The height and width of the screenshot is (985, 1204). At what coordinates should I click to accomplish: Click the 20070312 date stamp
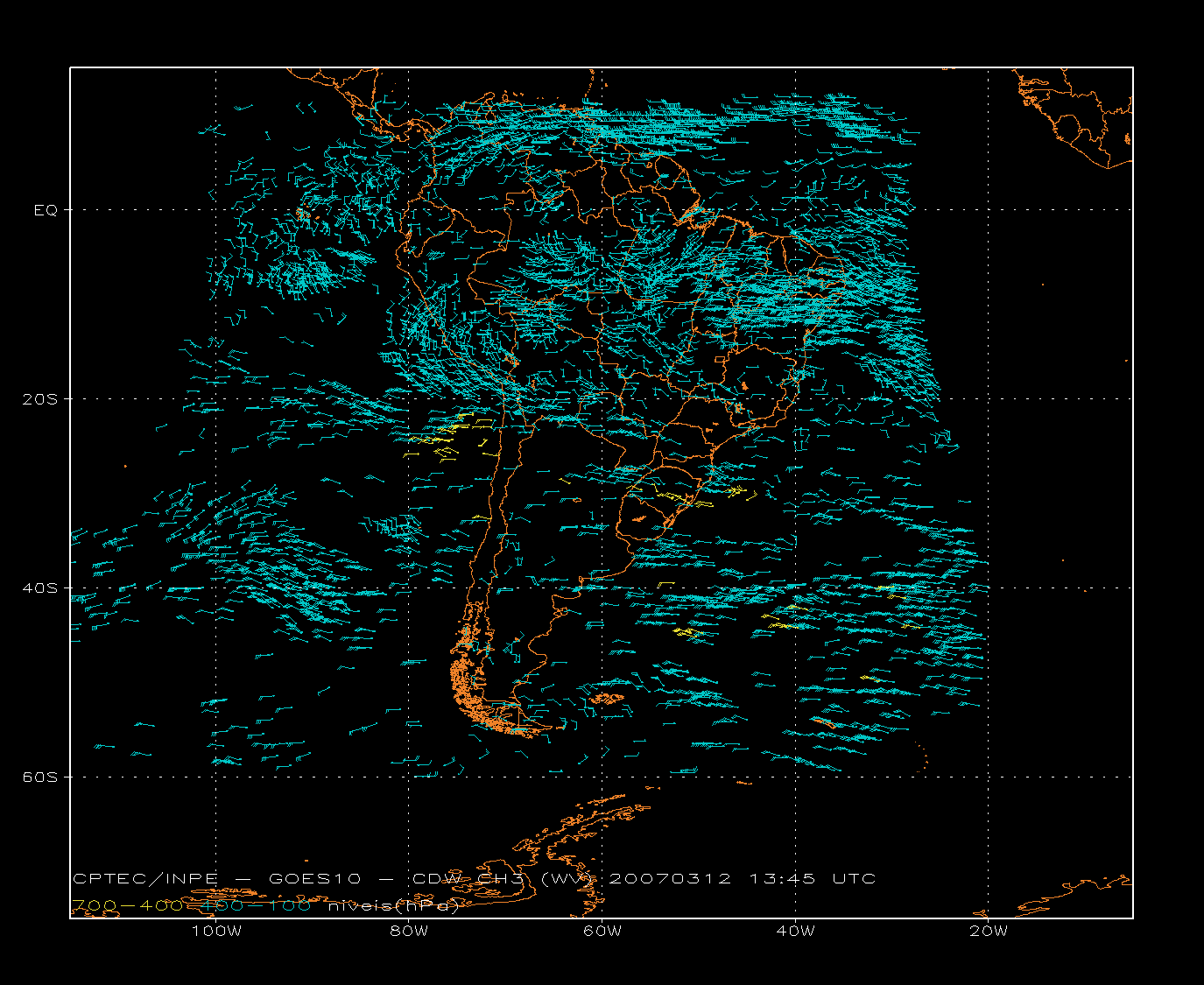point(670,878)
